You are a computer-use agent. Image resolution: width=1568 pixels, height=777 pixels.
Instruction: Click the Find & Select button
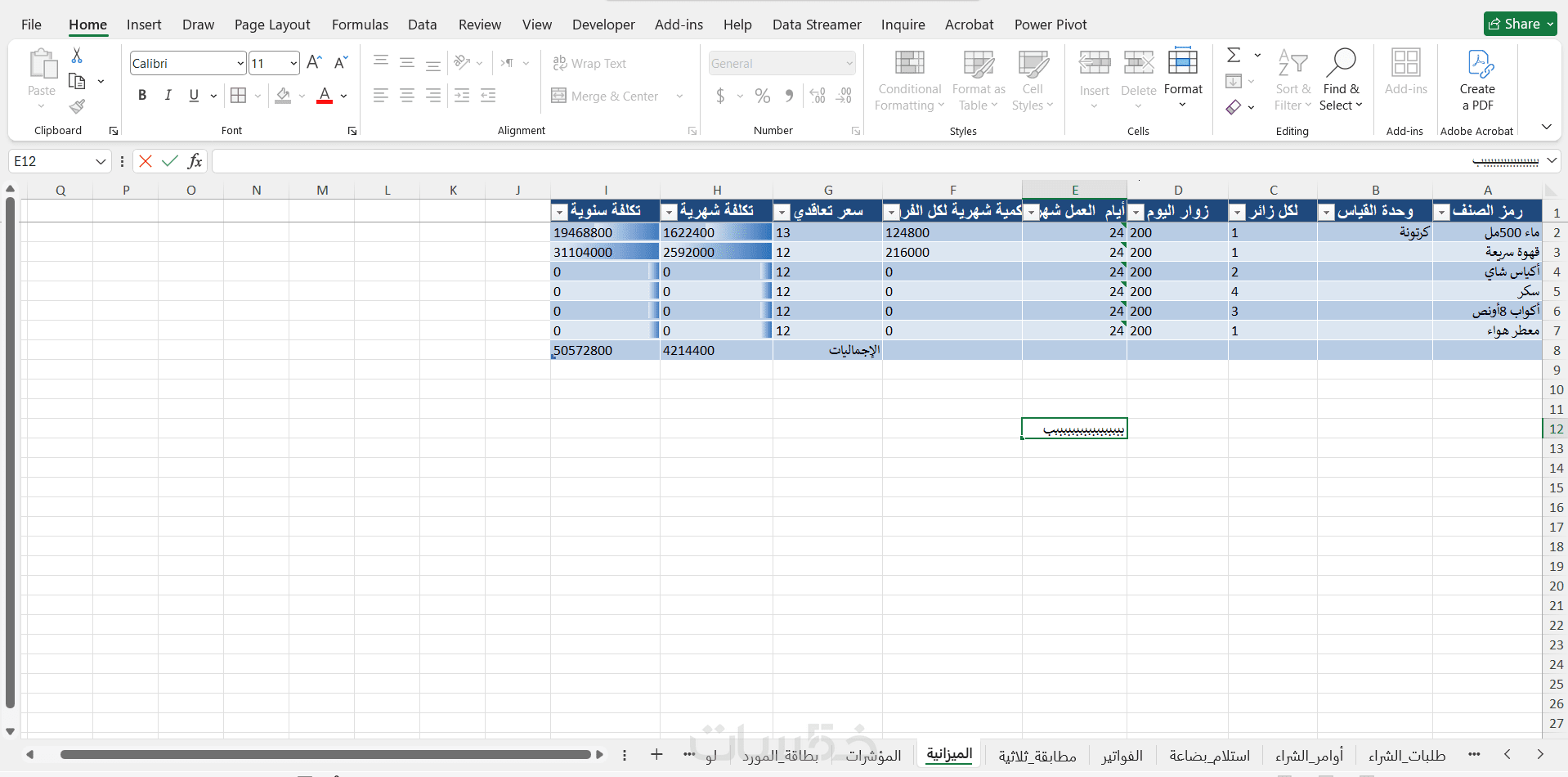coord(1341,80)
